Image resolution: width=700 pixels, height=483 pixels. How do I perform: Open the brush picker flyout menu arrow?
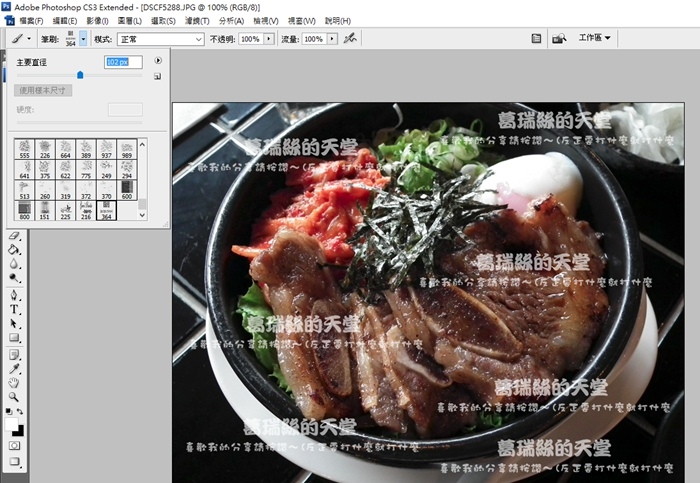click(x=158, y=60)
